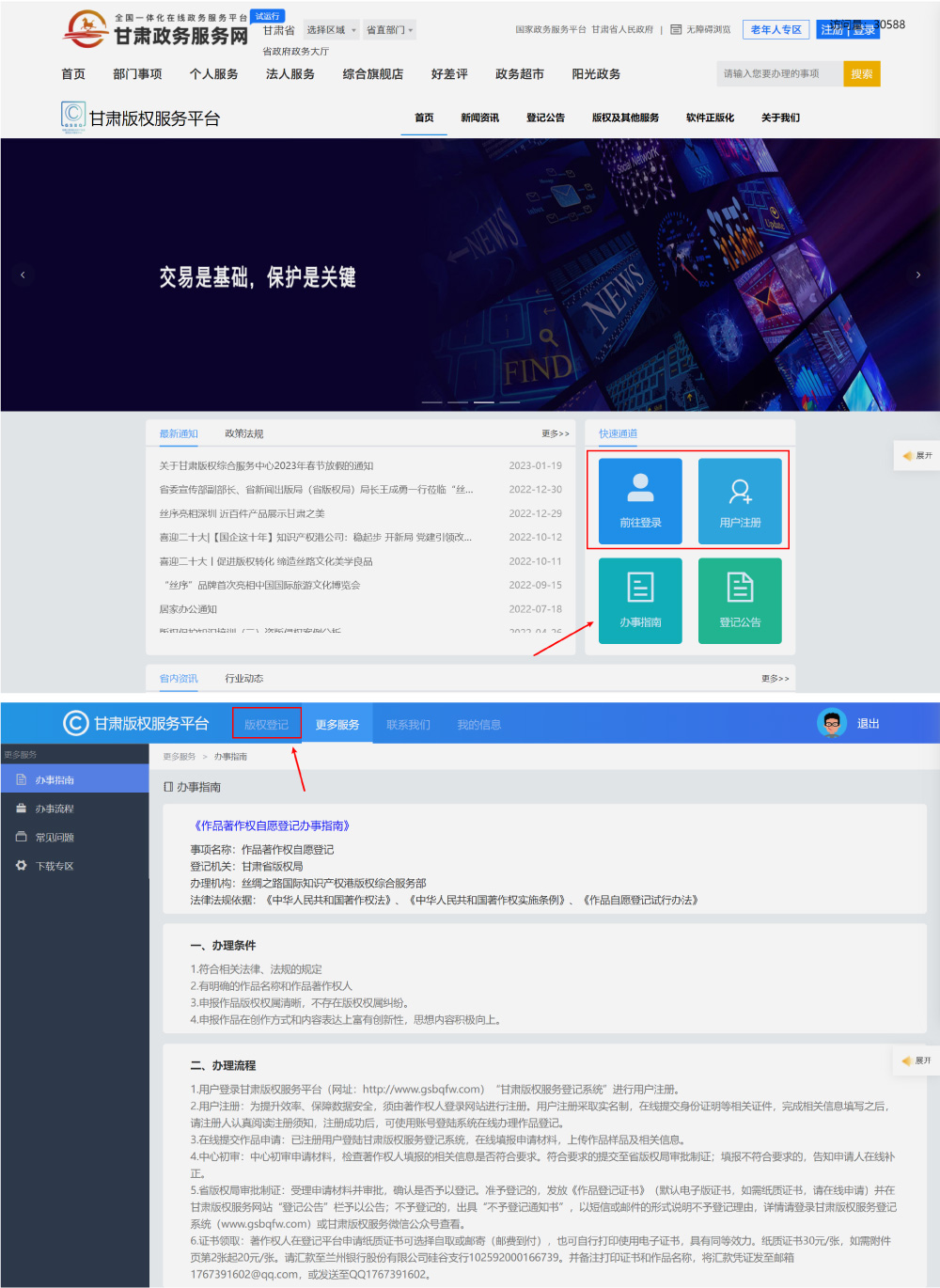The width and height of the screenshot is (940, 1288).
Task: Switch to the 行业动态 tab
Action: (243, 678)
